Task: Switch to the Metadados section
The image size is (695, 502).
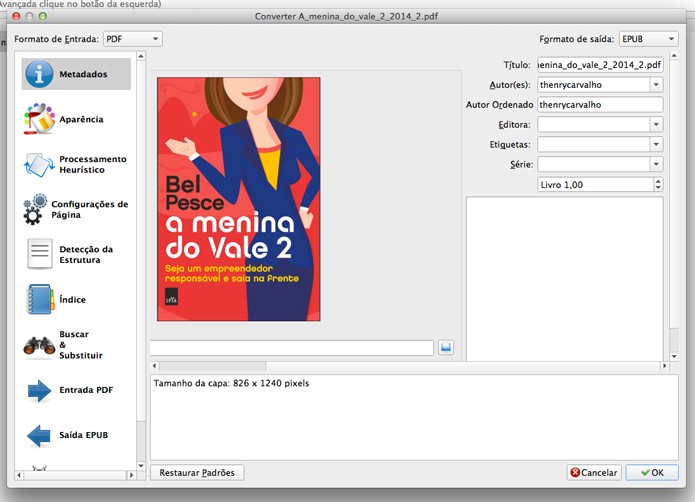Action: point(76,74)
